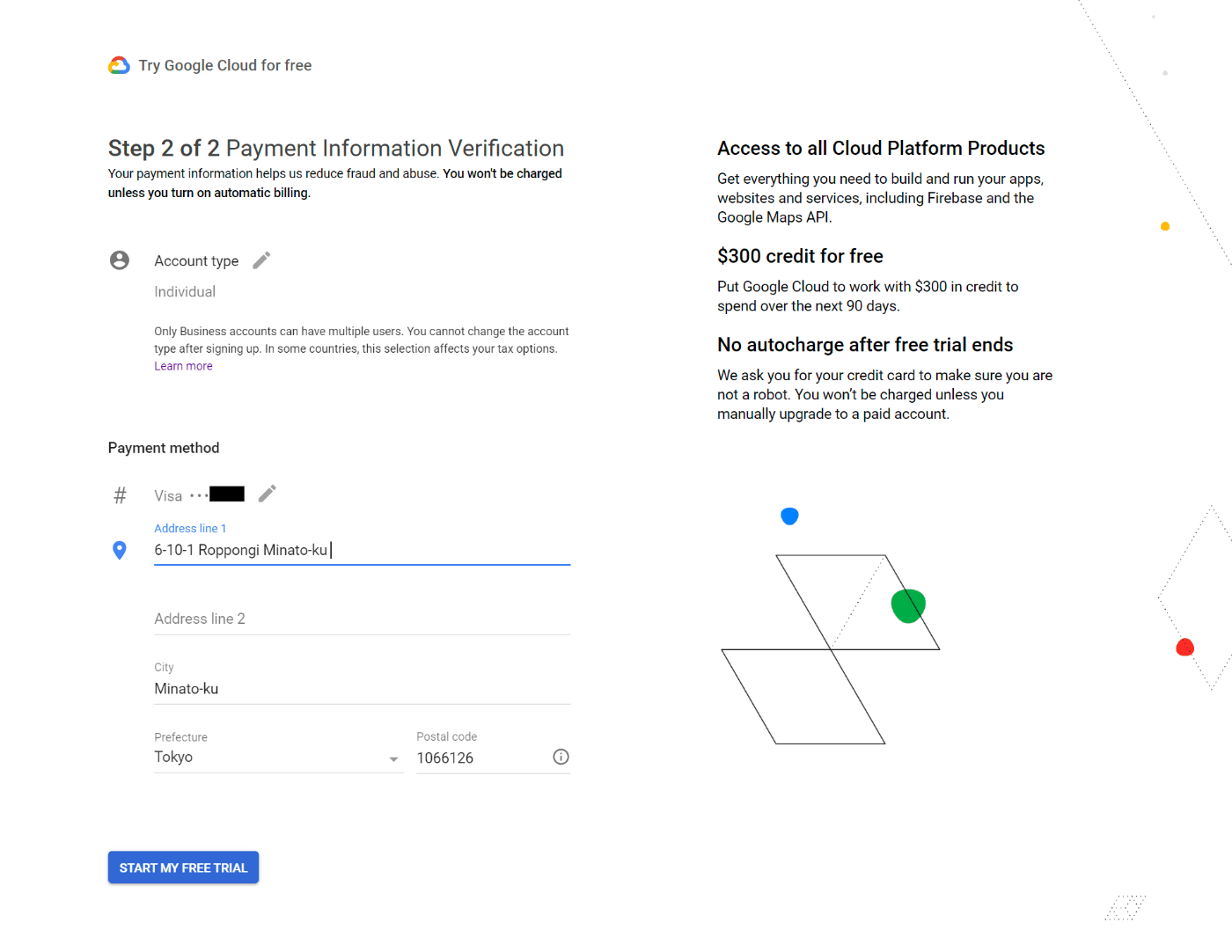This screenshot has width=1232, height=952.
Task: Click 'Try Google Cloud for free' text
Action: (225, 65)
